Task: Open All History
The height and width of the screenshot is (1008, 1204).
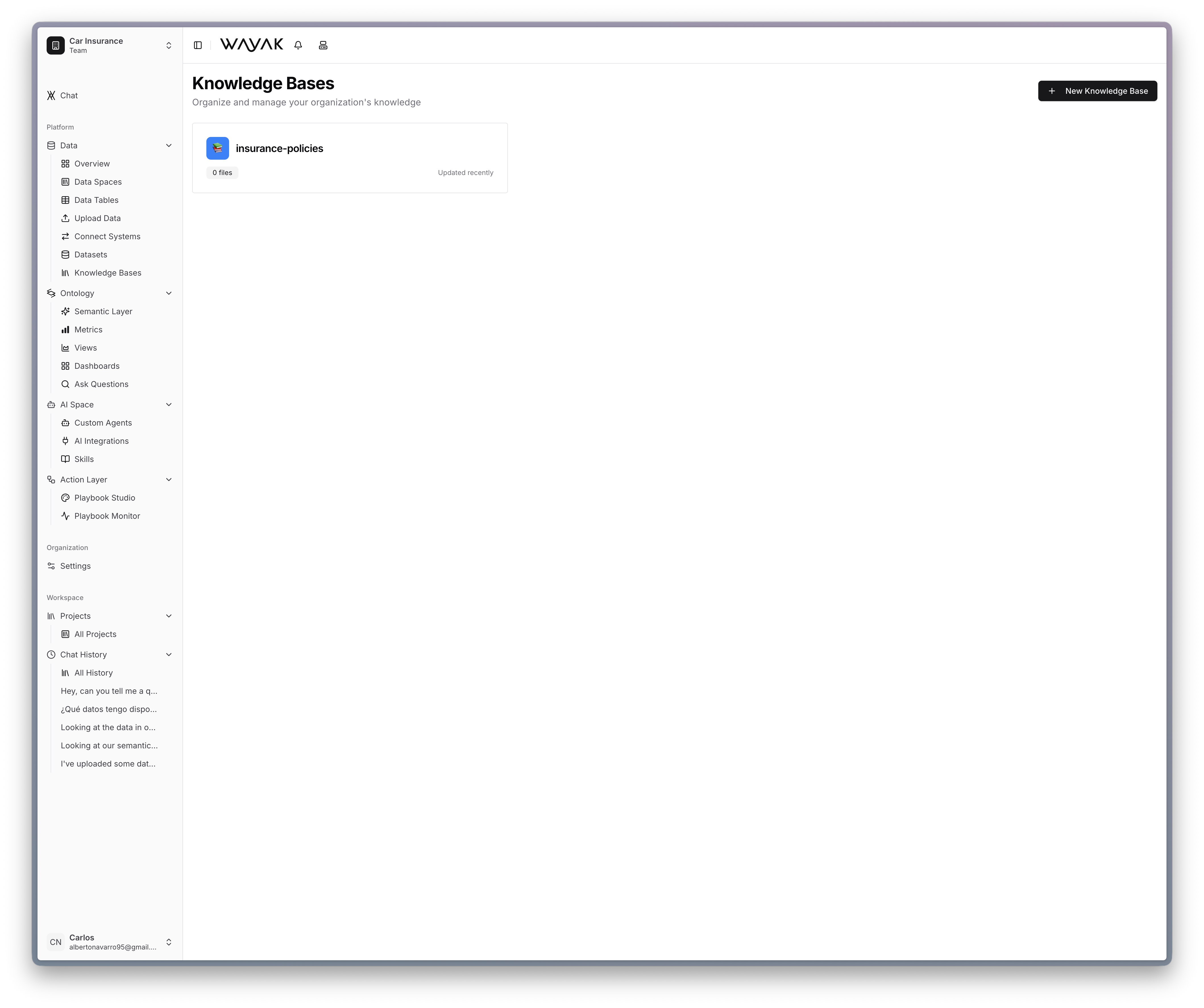Action: click(x=94, y=673)
